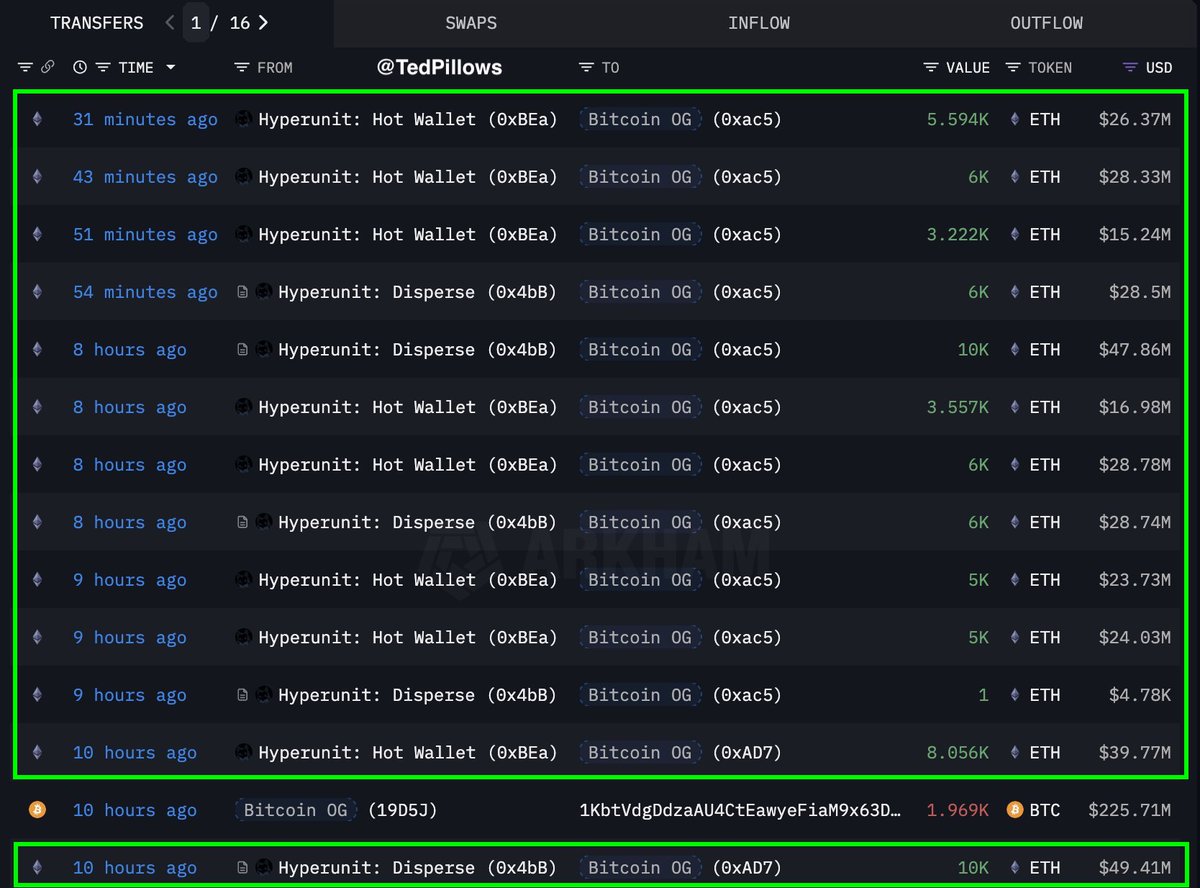Screen dimensions: 1200x888
Task: Click the chain link icon in the header row
Action: (x=50, y=67)
